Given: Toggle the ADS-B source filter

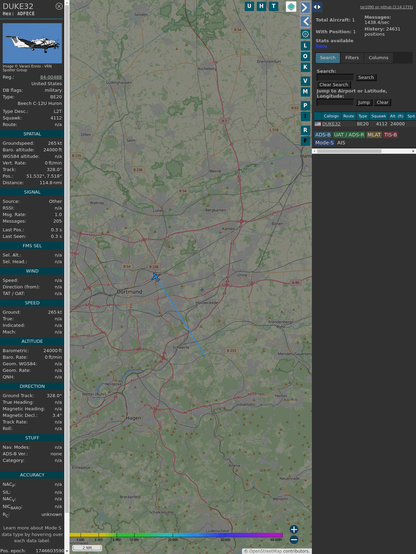Looking at the screenshot, I should pos(323,135).
